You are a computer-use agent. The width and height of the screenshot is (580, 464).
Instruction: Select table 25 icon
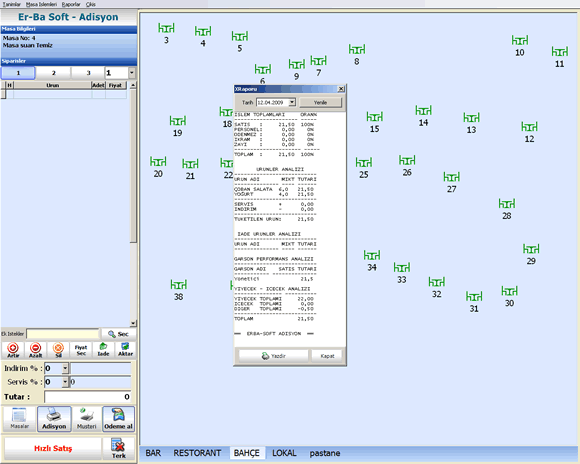364,162
